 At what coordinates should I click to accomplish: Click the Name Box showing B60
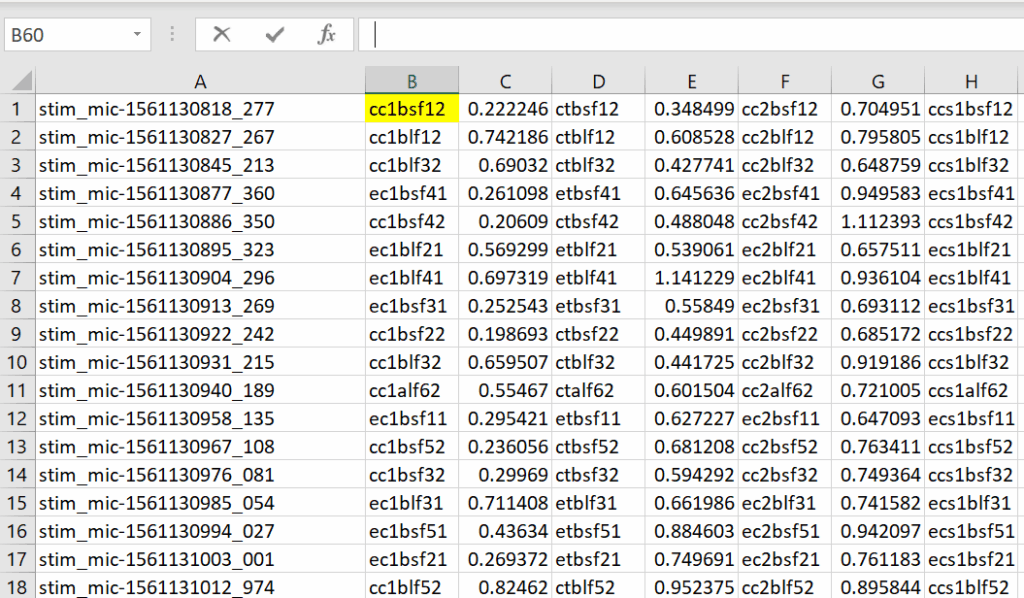pos(65,35)
